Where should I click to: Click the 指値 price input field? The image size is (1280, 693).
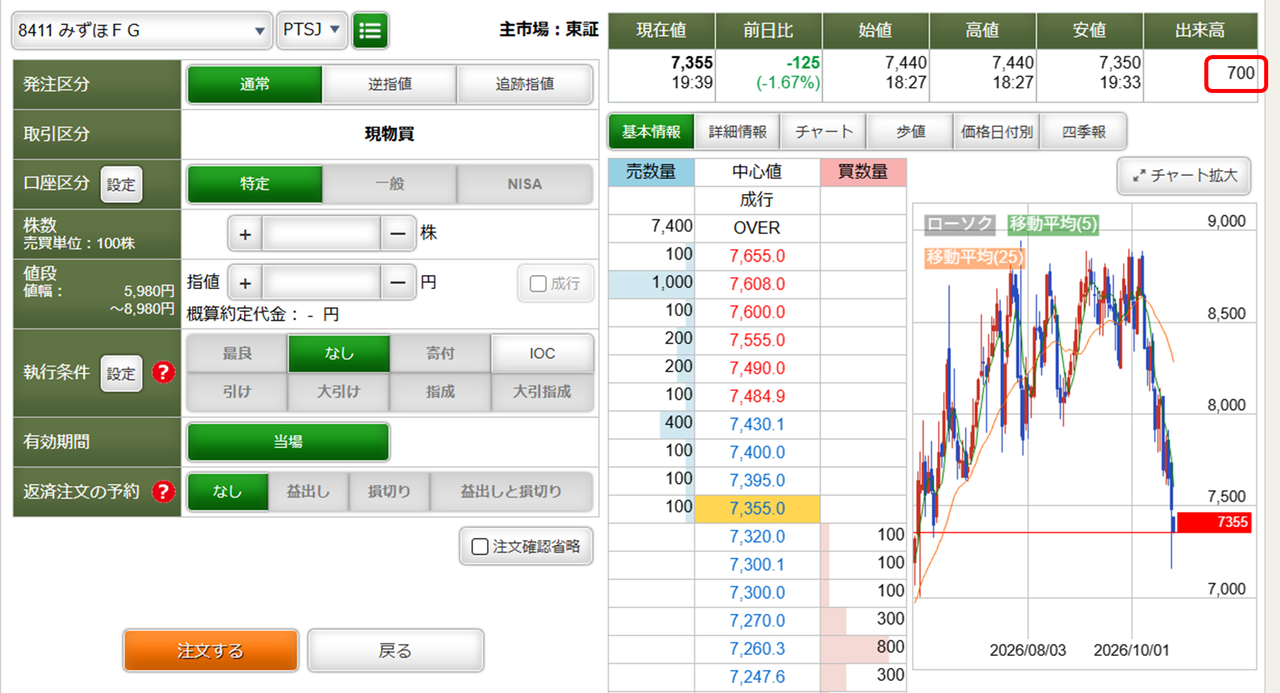[322, 283]
